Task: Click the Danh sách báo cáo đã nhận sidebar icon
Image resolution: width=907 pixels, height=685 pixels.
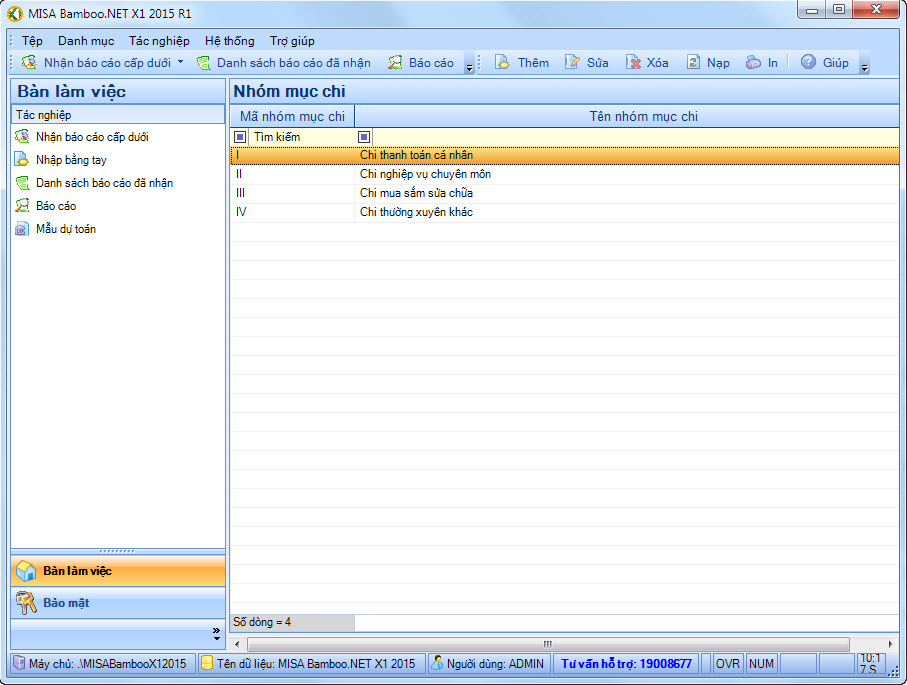Action: tap(22, 183)
